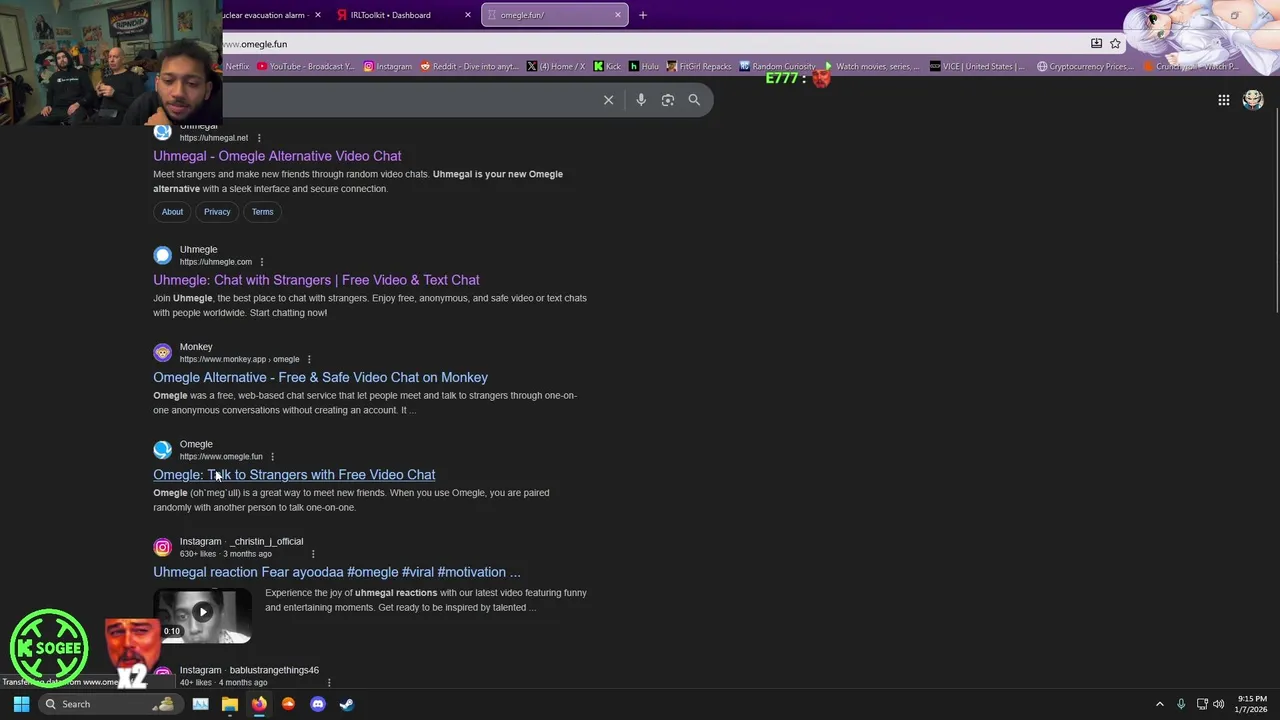Viewport: 1280px width, 720px height.
Task: Open more options for monkey.app result
Action: [309, 359]
